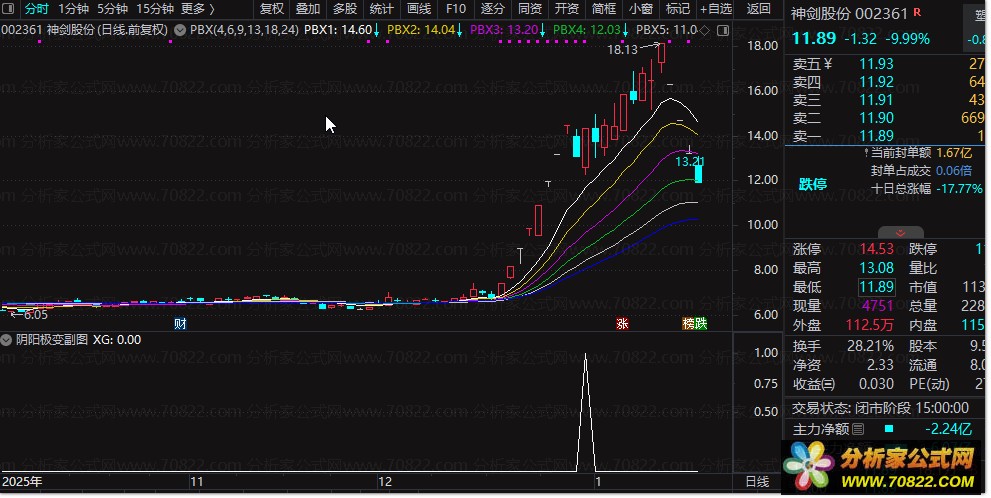Click the 交易状态 闭市阶段 status line

point(880,408)
